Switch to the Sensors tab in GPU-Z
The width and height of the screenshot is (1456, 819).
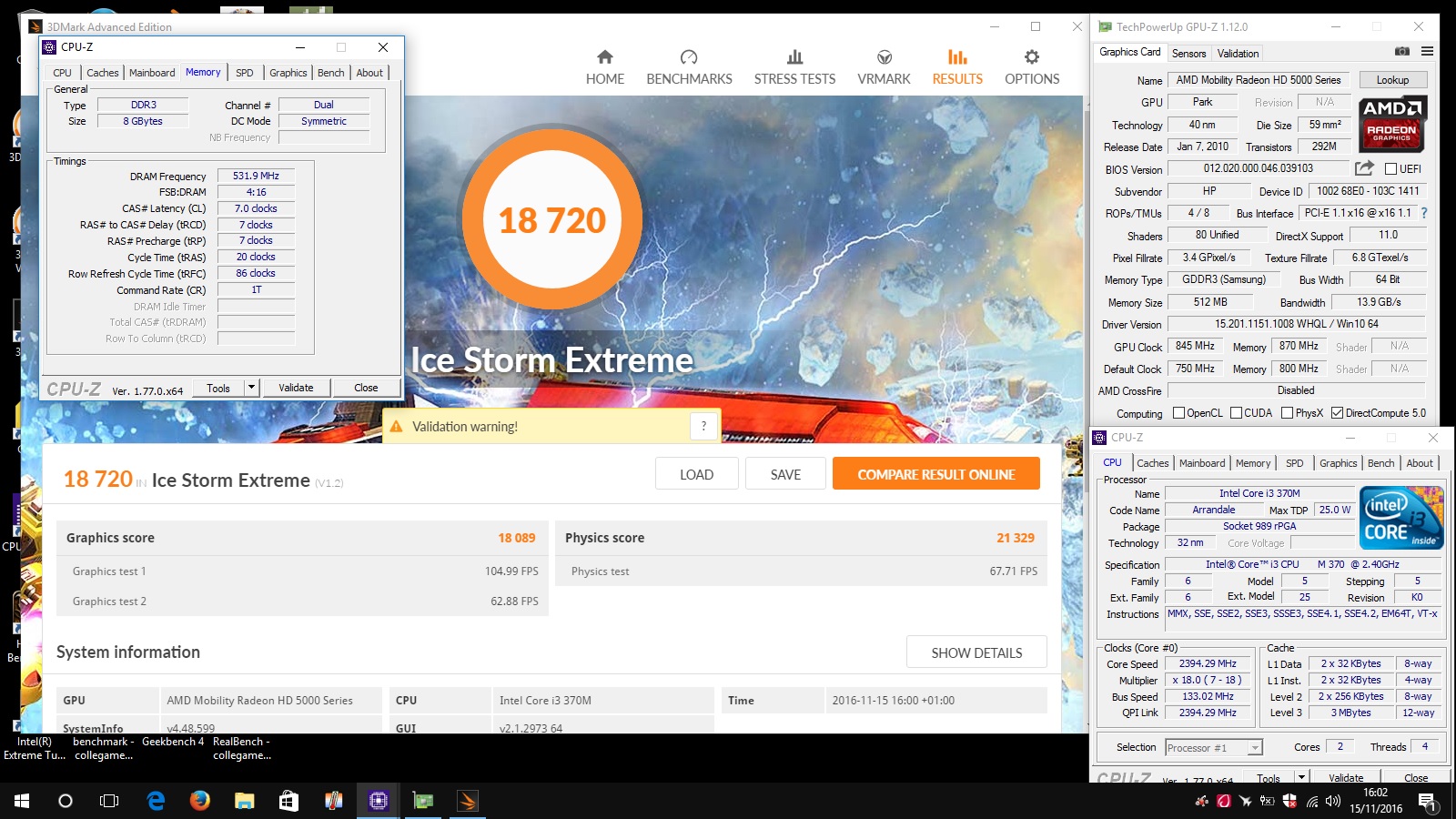click(1188, 54)
